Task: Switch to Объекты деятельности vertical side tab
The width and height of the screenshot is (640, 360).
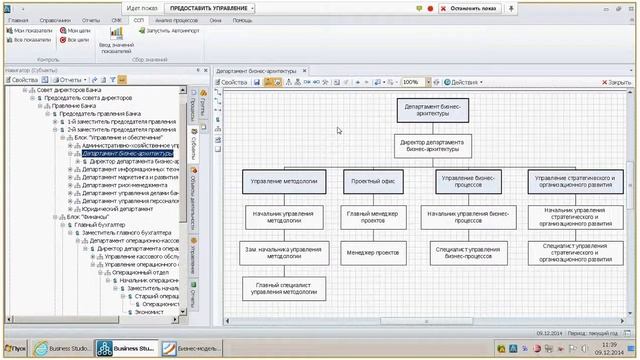Action: (193, 198)
